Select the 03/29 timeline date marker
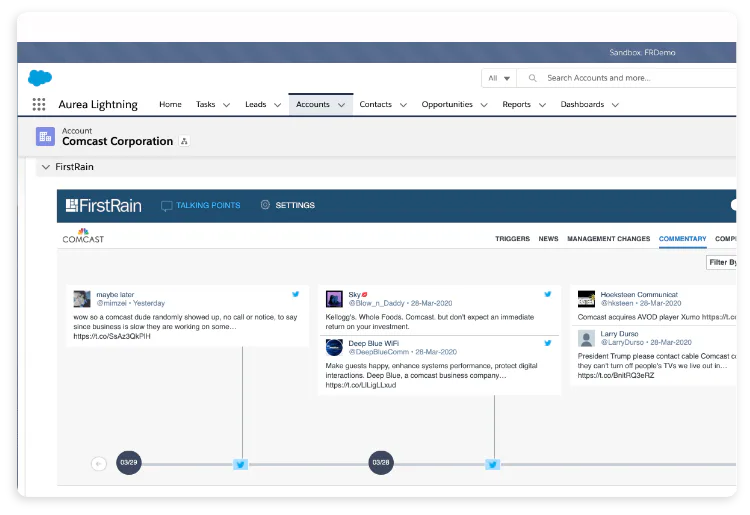Image resolution: width=750 pixels, height=515 pixels. pyautogui.click(x=129, y=462)
